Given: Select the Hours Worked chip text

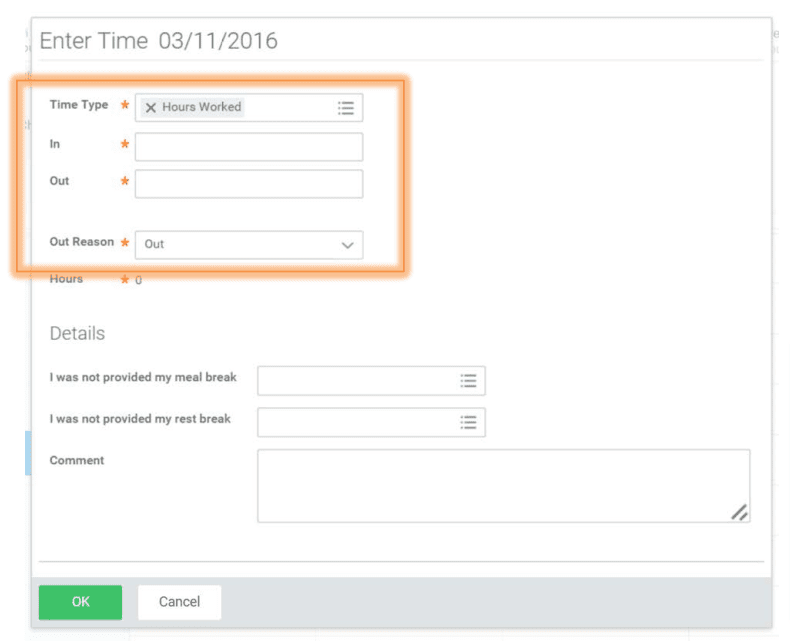Looking at the screenshot, I should pyautogui.click(x=202, y=107).
